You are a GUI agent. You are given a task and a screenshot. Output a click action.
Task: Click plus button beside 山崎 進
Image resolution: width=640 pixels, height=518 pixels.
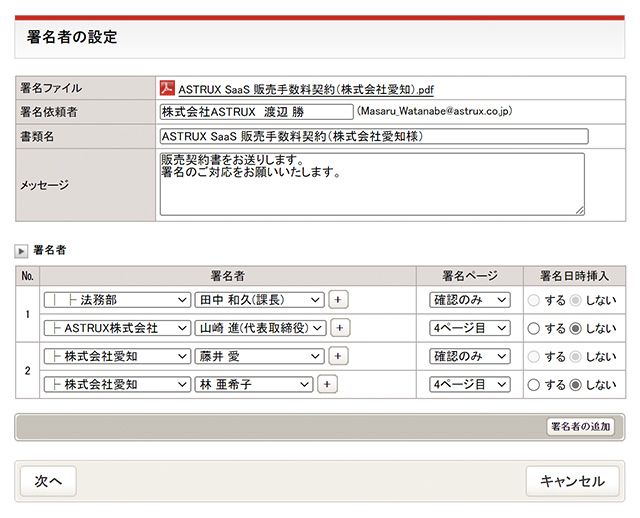click(340, 328)
